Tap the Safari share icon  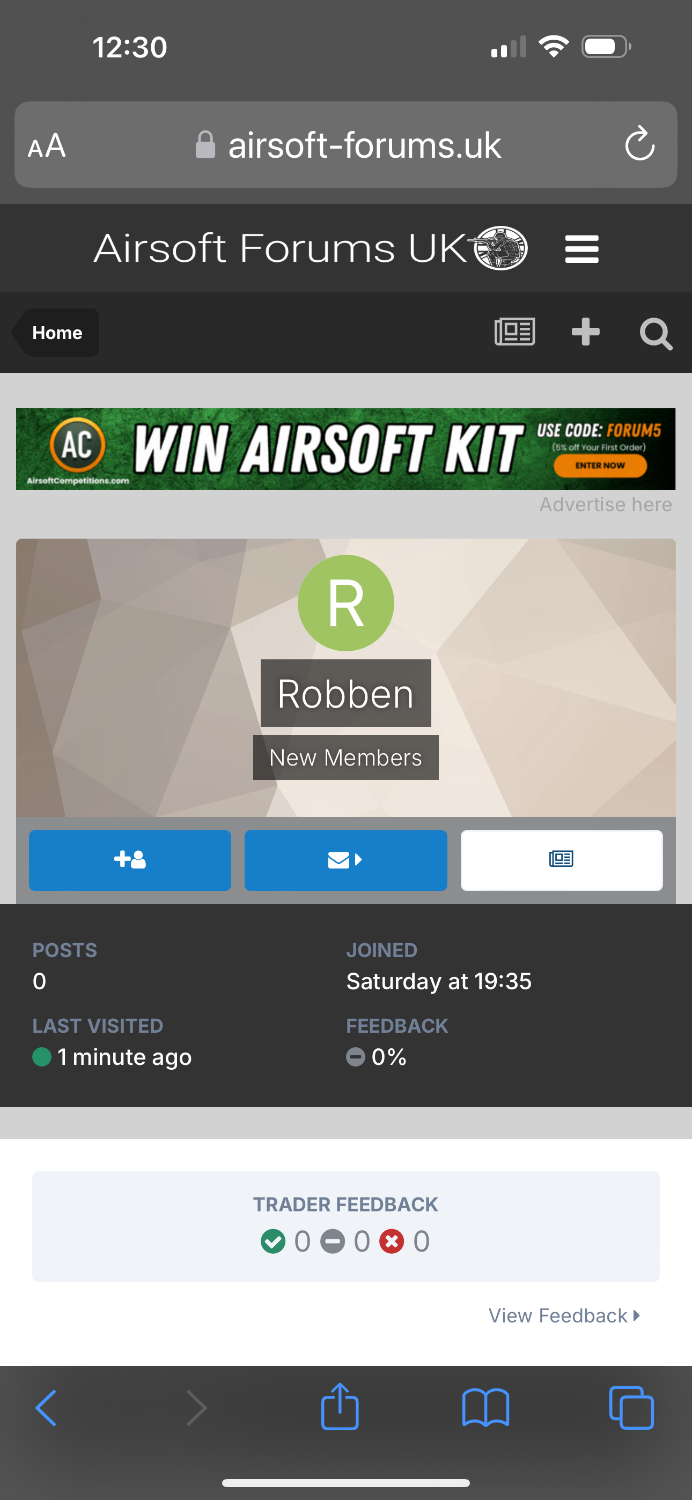(340, 1406)
